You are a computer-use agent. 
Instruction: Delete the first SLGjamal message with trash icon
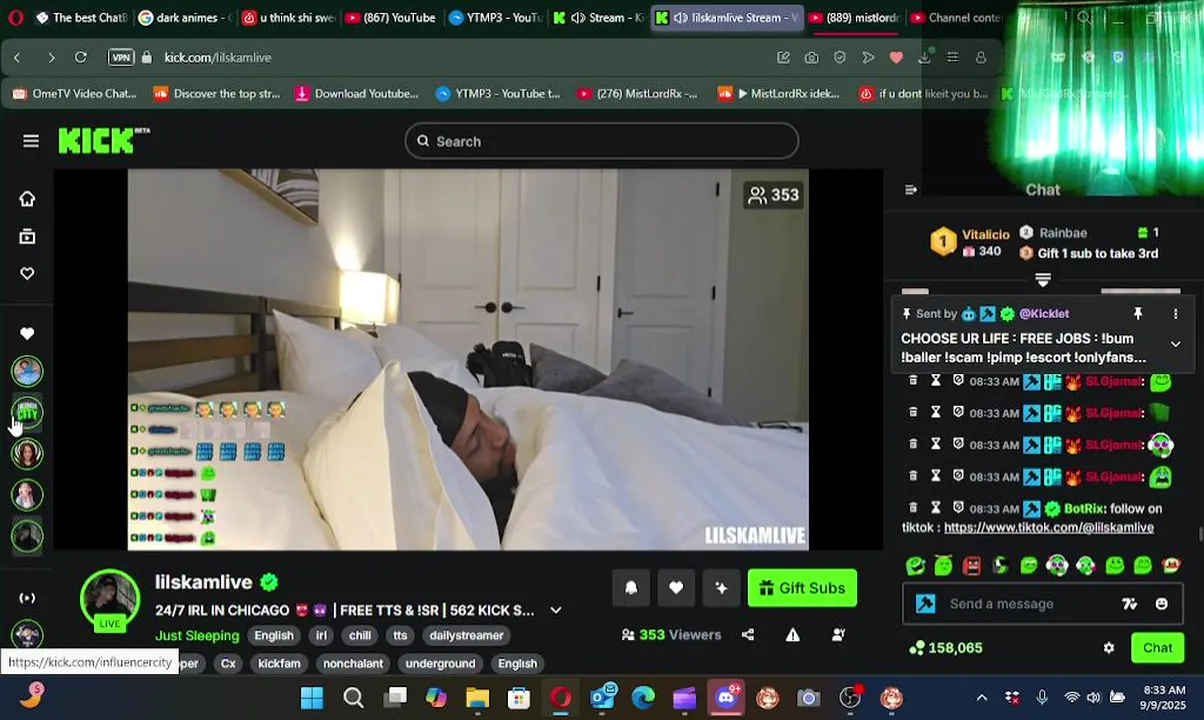(912, 381)
